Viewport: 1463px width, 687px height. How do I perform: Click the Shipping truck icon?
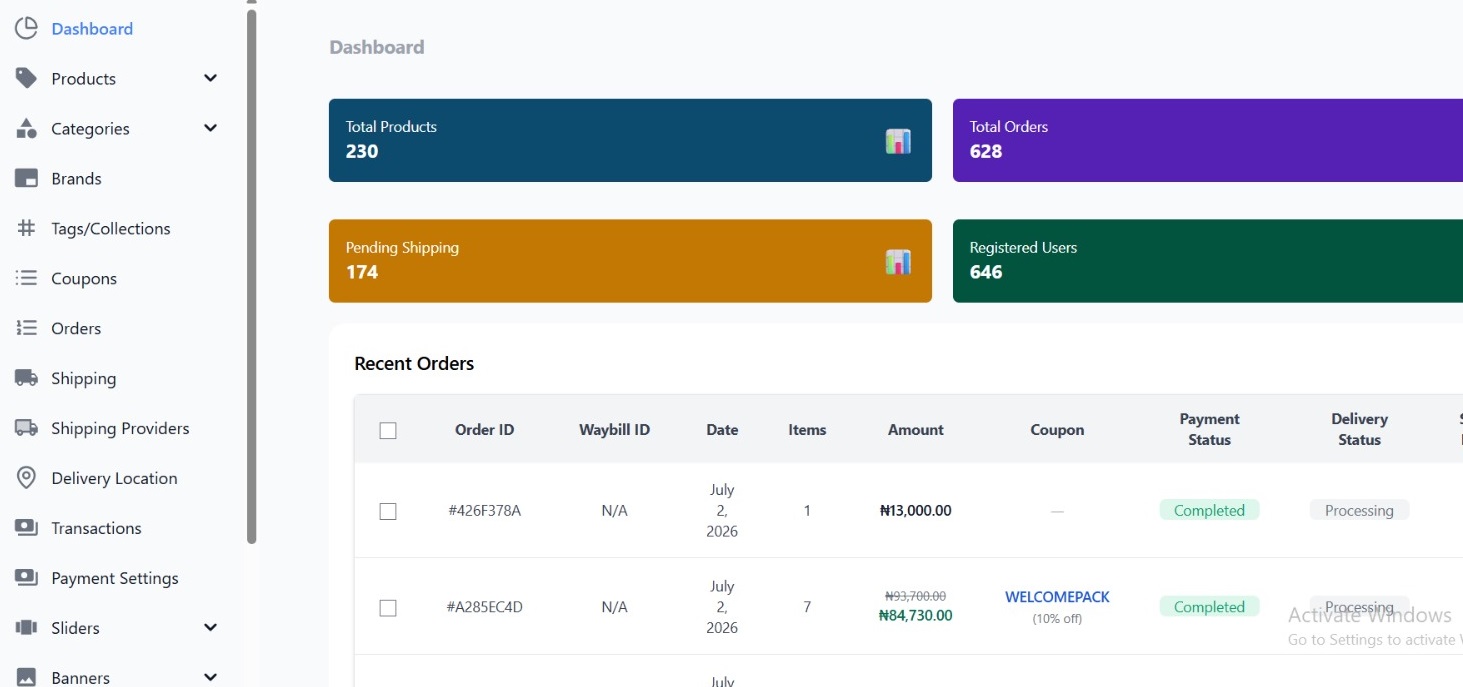[26, 378]
